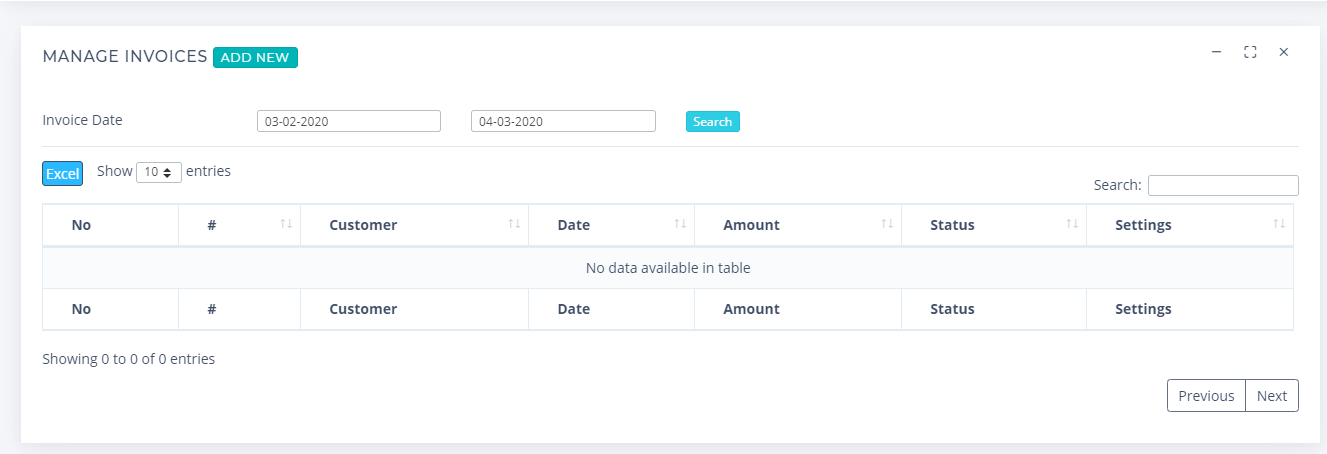The height and width of the screenshot is (454, 1327).
Task: Click the table Search text box
Action: [x=1223, y=185]
